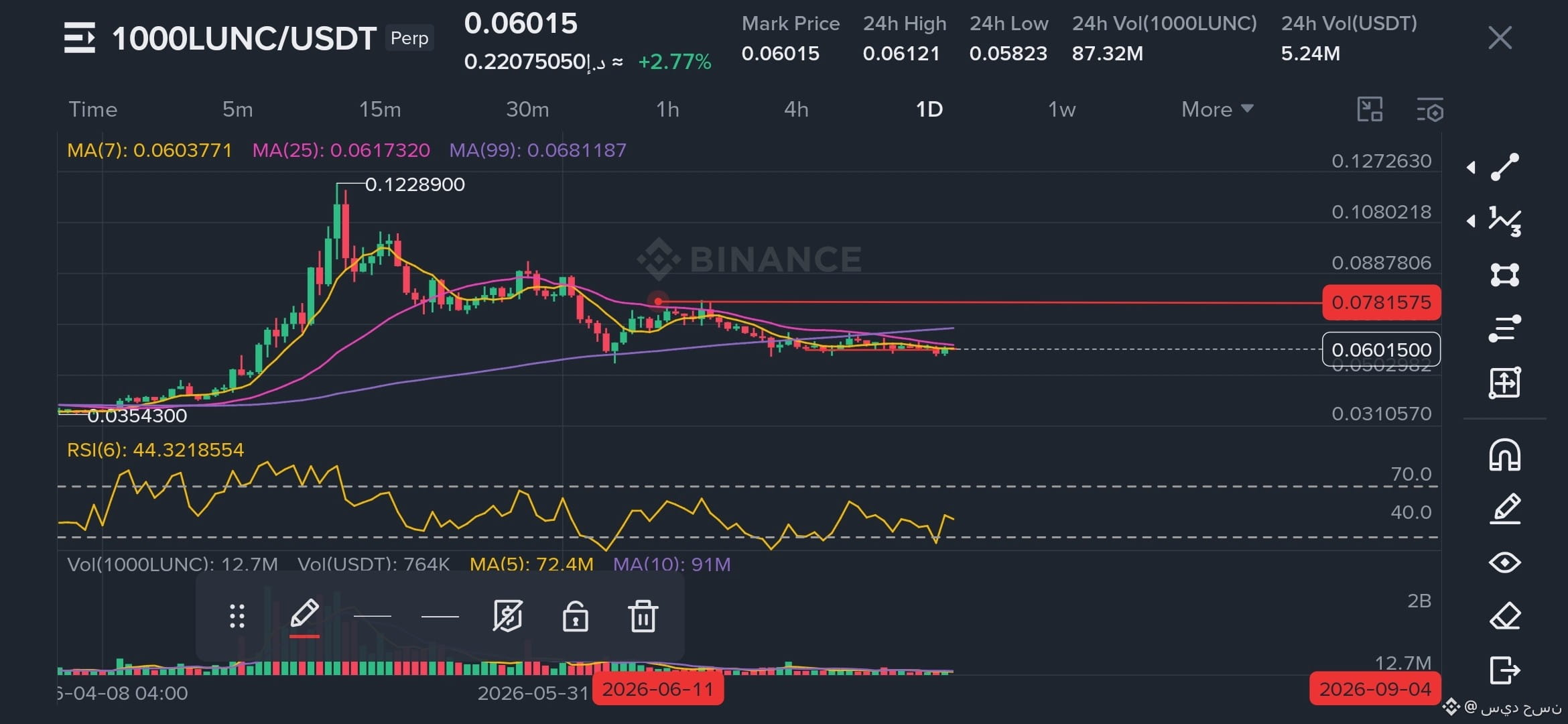Image resolution: width=1568 pixels, height=724 pixels.
Task: Select the rectangle shape drawing tool
Action: click(1504, 274)
